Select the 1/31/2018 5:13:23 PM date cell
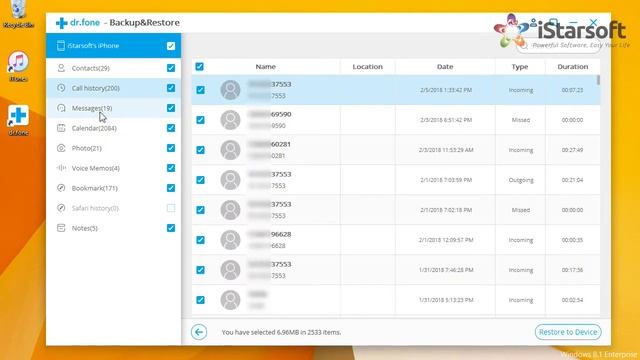640x360 pixels. point(446,300)
